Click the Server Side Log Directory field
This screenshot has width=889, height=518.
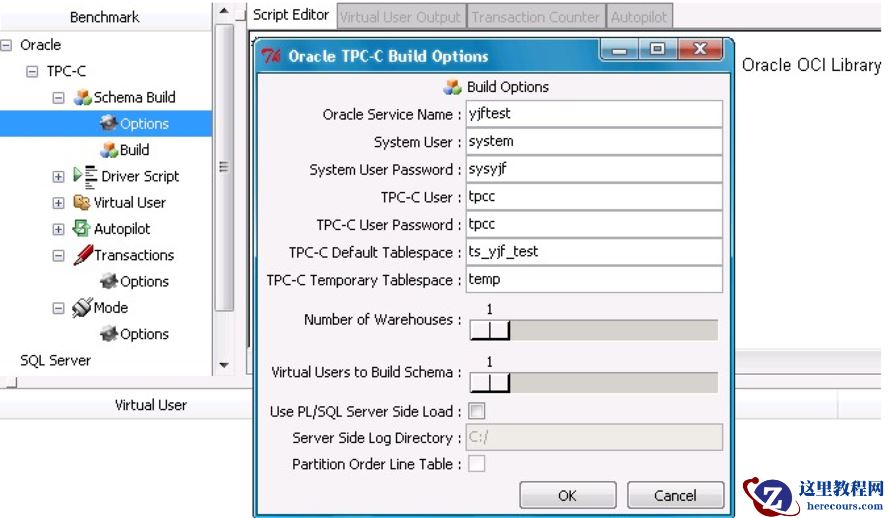(x=594, y=437)
